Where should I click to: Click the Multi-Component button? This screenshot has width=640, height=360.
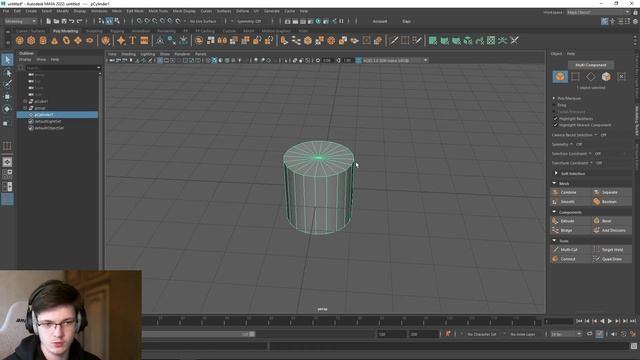coord(591,65)
